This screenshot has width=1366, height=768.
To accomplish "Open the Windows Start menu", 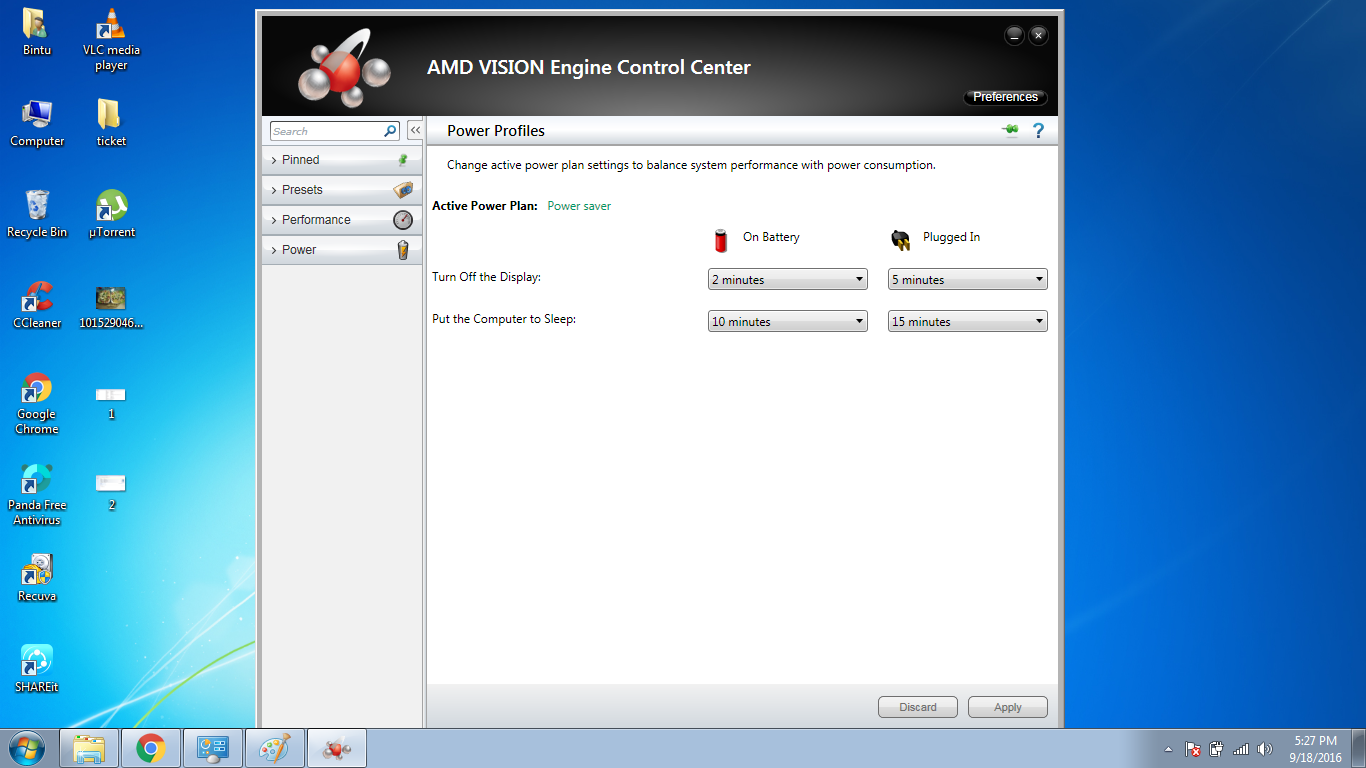I will (x=27, y=748).
